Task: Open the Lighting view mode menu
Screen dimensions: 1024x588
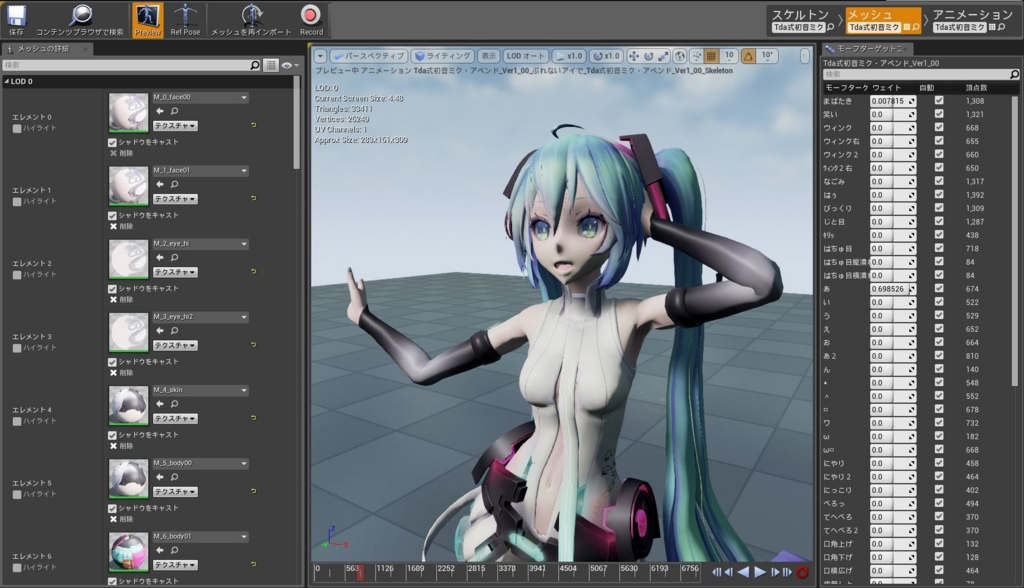Action: point(443,56)
